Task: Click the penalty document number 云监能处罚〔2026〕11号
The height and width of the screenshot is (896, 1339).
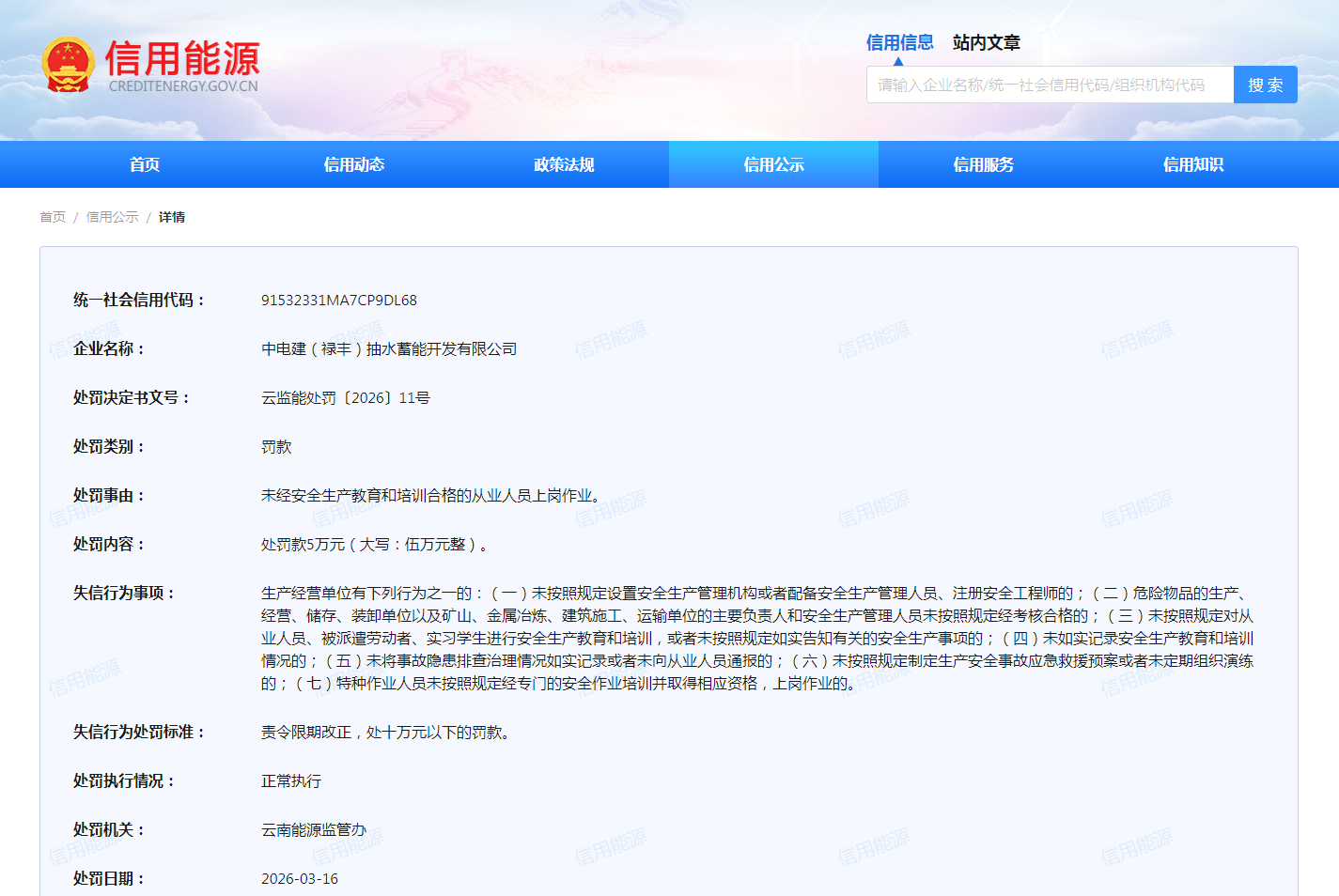Action: (x=345, y=398)
